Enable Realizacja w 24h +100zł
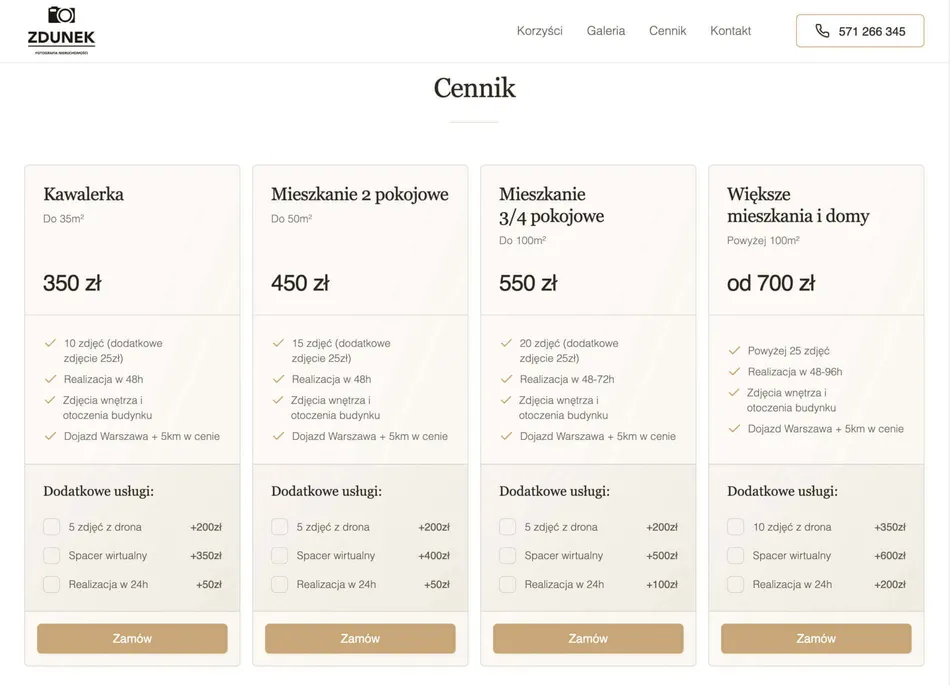The image size is (950, 685). click(x=508, y=585)
